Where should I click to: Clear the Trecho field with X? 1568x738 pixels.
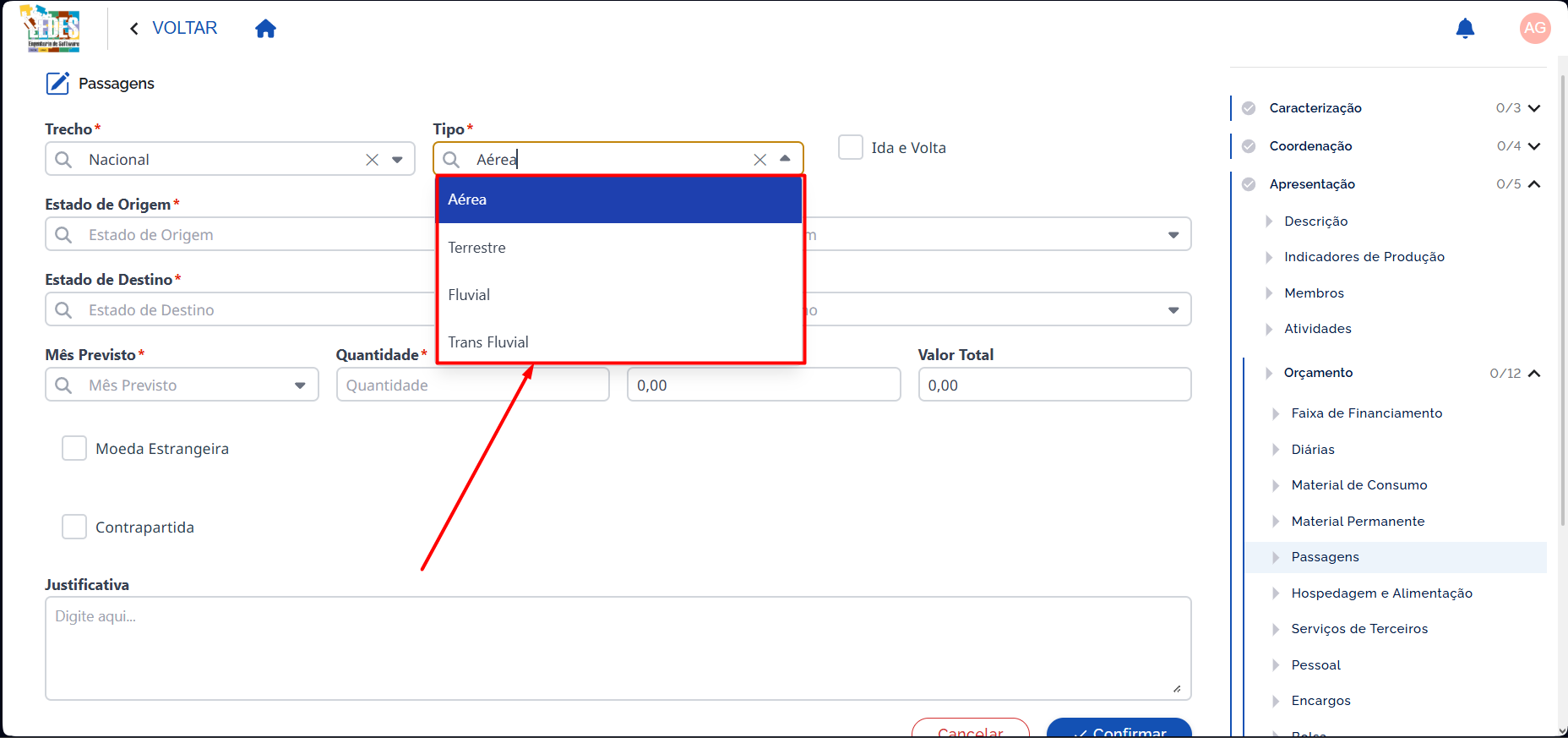(x=372, y=160)
